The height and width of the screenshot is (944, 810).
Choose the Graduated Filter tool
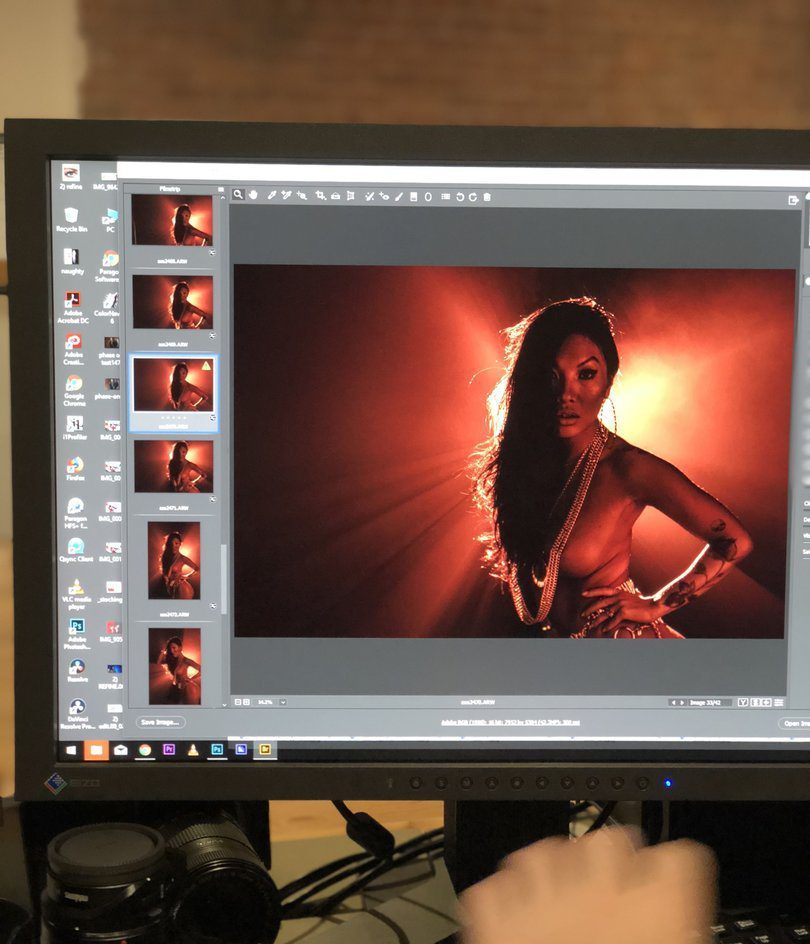413,197
